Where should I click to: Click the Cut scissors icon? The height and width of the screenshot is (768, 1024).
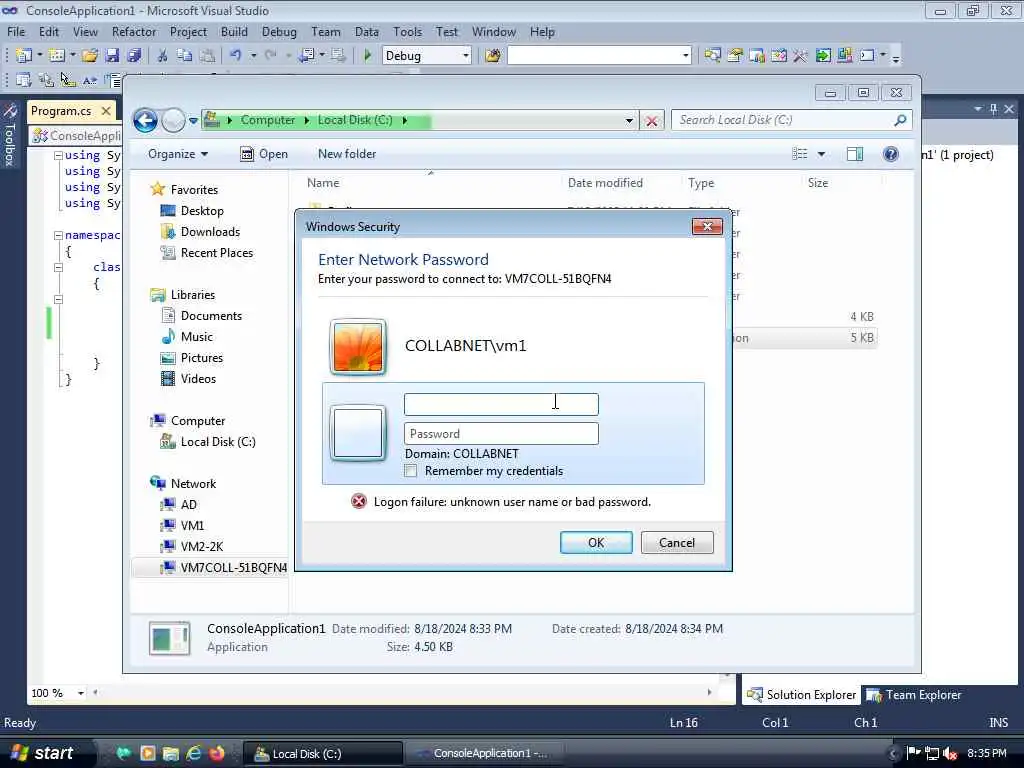pyautogui.click(x=163, y=56)
